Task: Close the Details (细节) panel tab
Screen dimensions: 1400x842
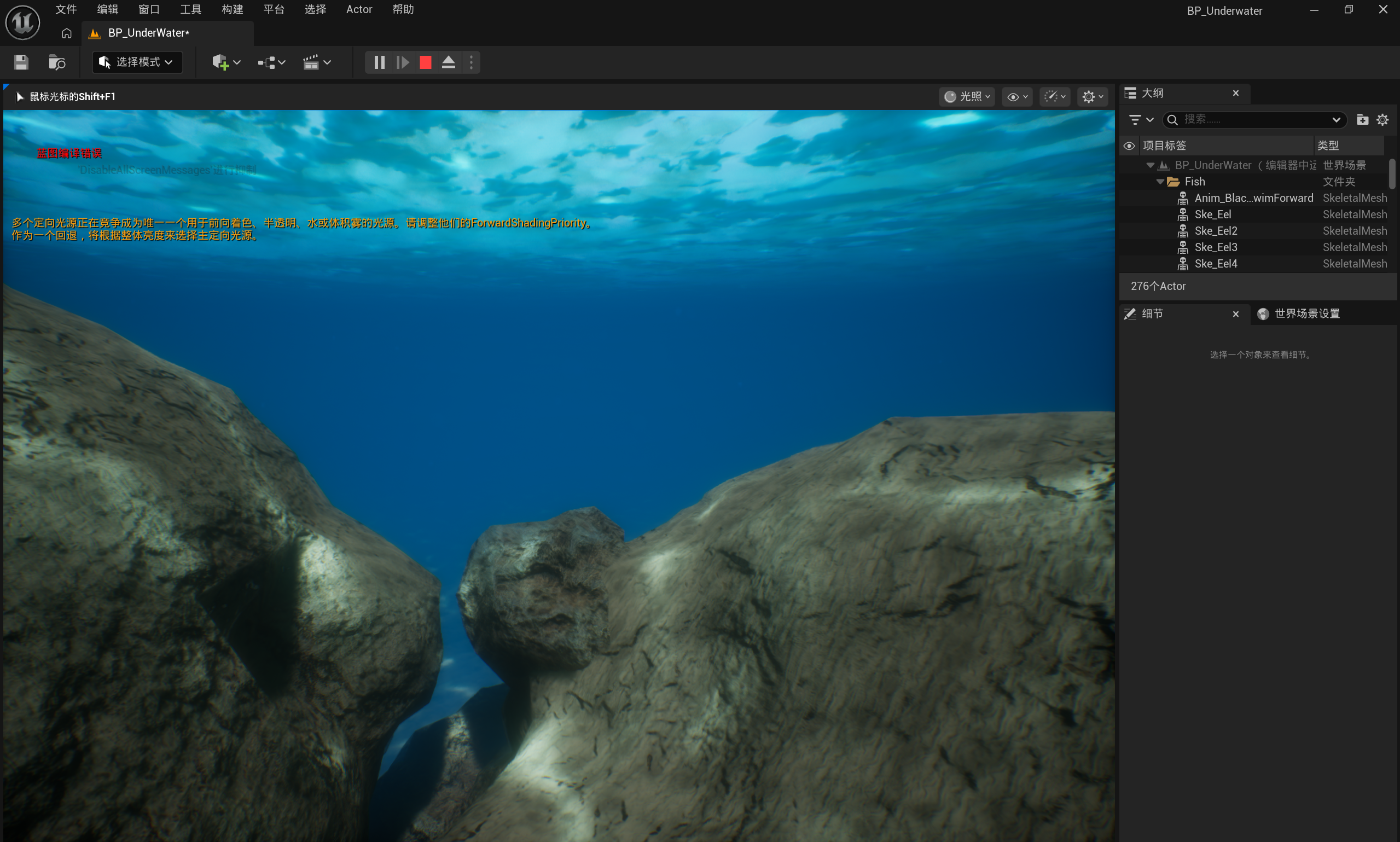Action: [1235, 313]
